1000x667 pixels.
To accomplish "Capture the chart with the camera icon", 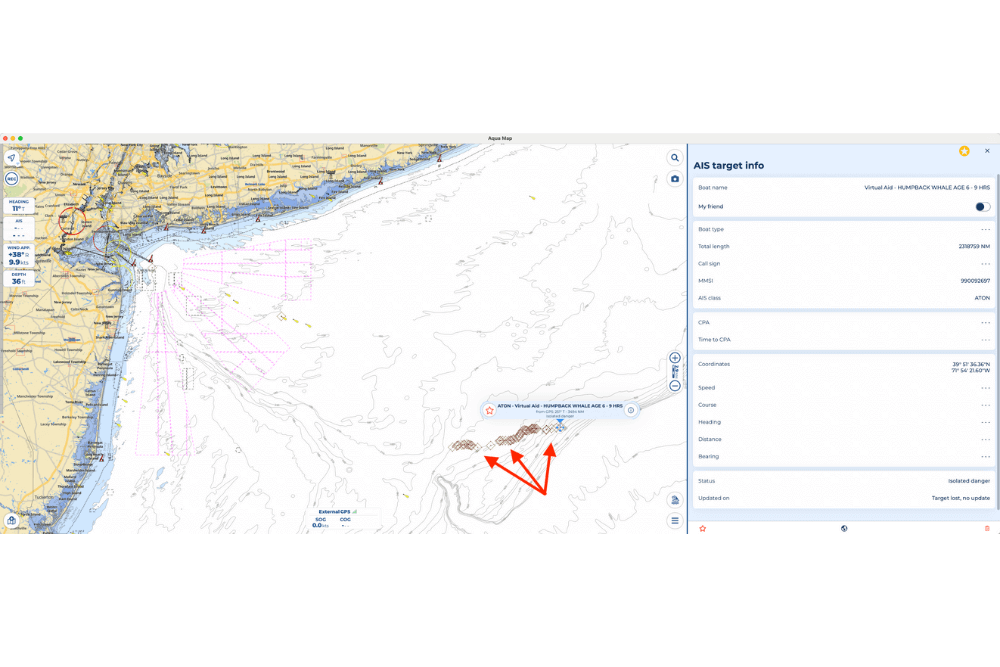I will [x=674, y=177].
